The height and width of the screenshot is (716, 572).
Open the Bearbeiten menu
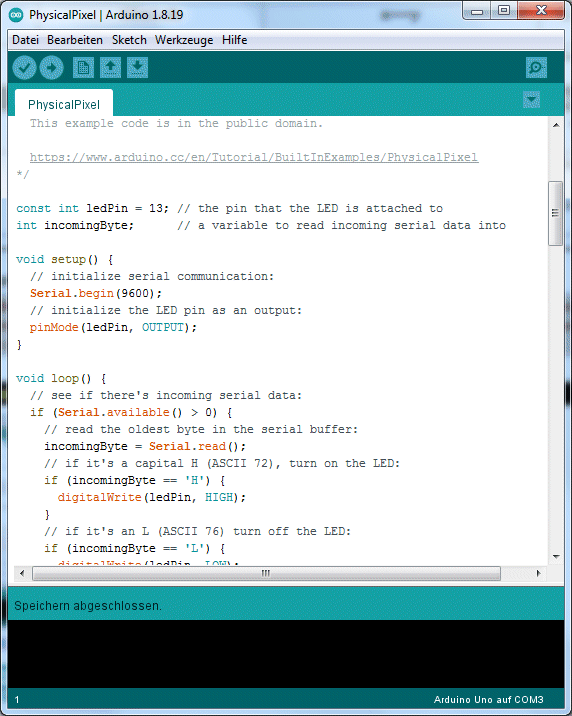[x=75, y=40]
